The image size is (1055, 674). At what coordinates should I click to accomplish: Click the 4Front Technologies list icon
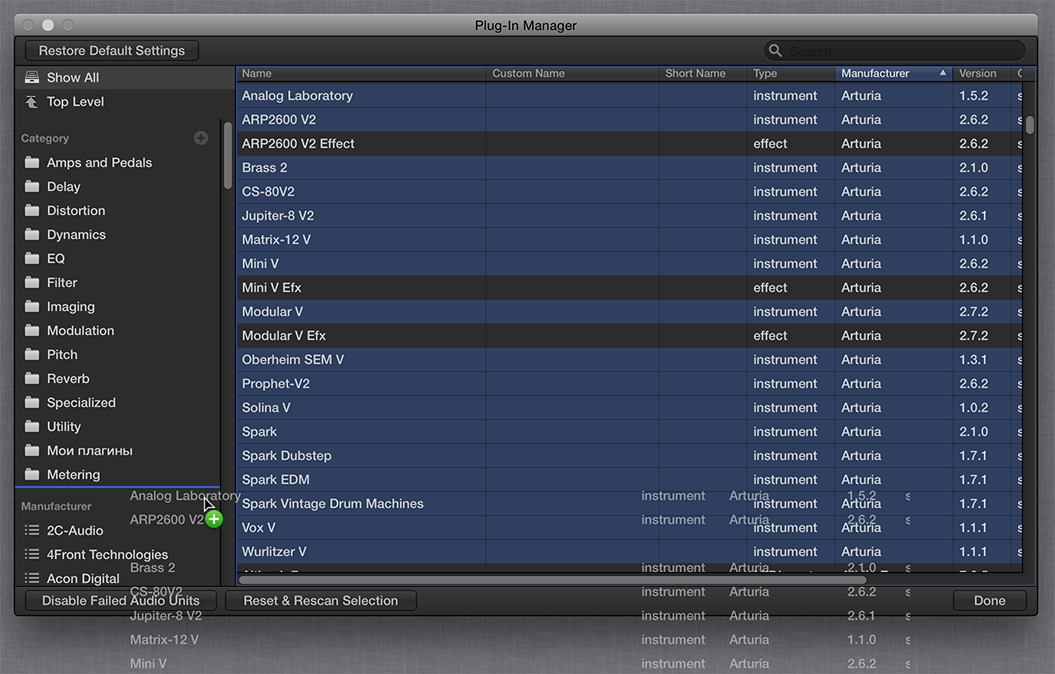pos(32,554)
